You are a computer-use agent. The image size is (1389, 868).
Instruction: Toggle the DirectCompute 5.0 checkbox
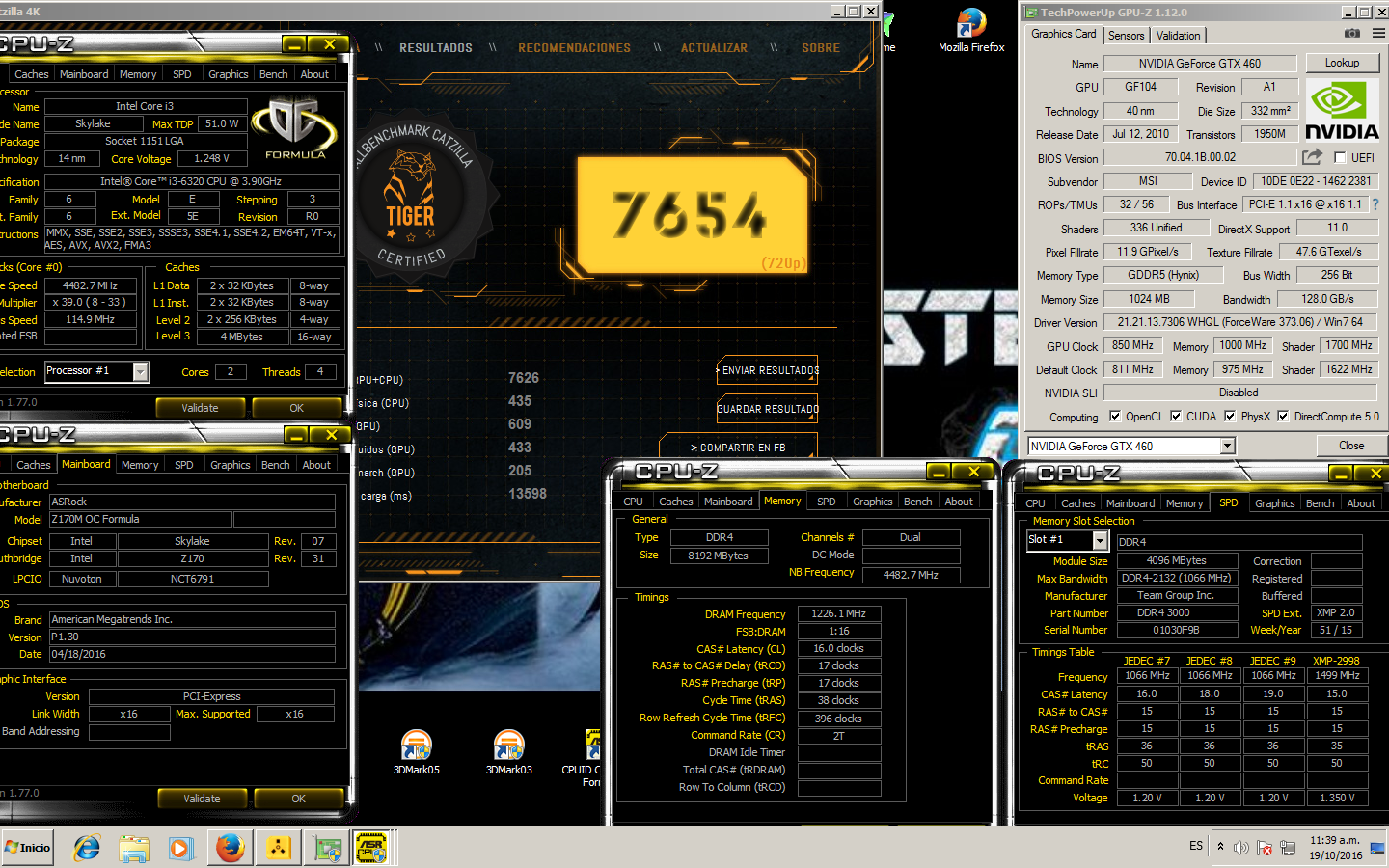coord(1283,417)
